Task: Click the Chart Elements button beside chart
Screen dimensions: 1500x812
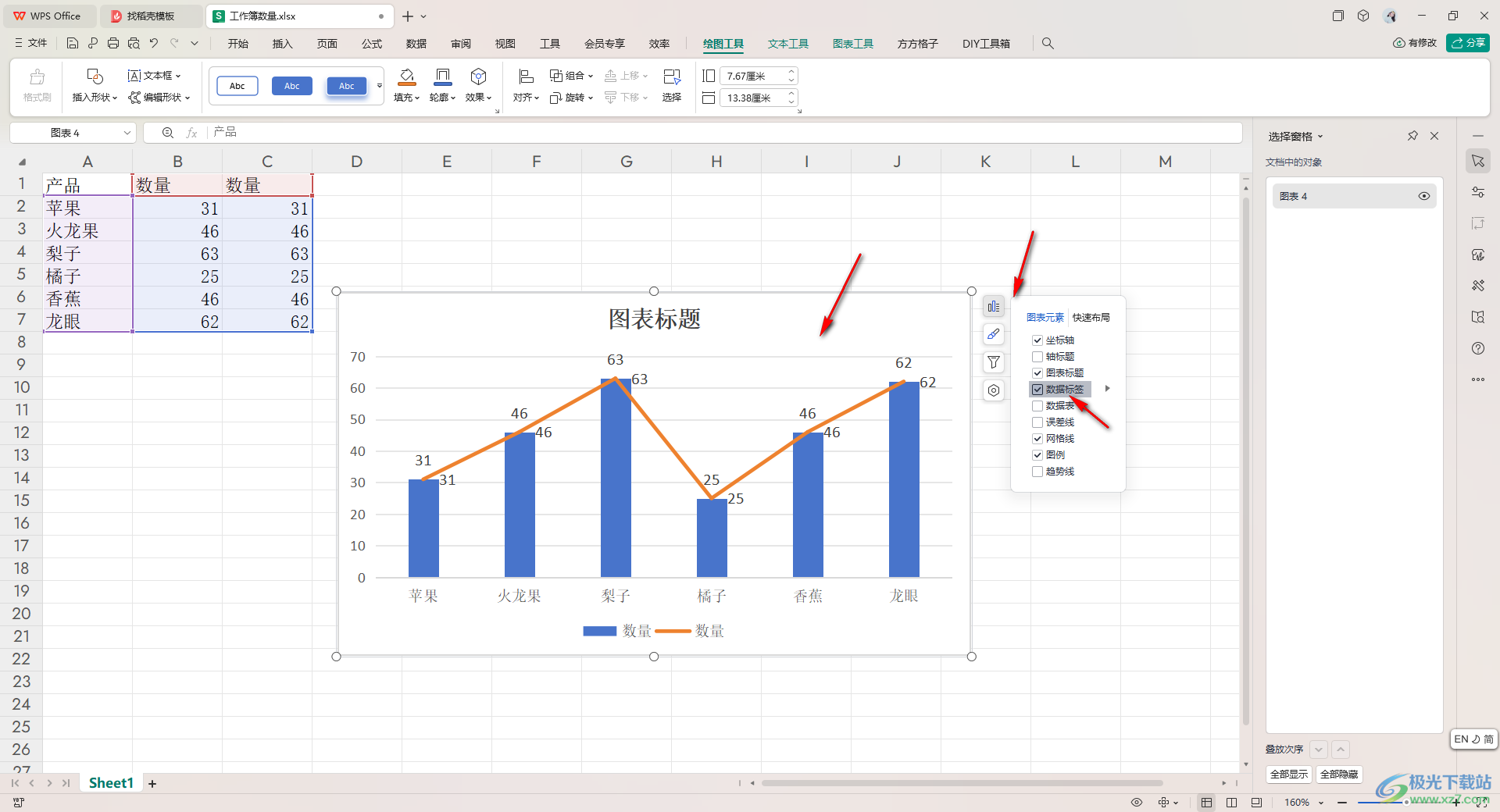Action: click(x=994, y=306)
